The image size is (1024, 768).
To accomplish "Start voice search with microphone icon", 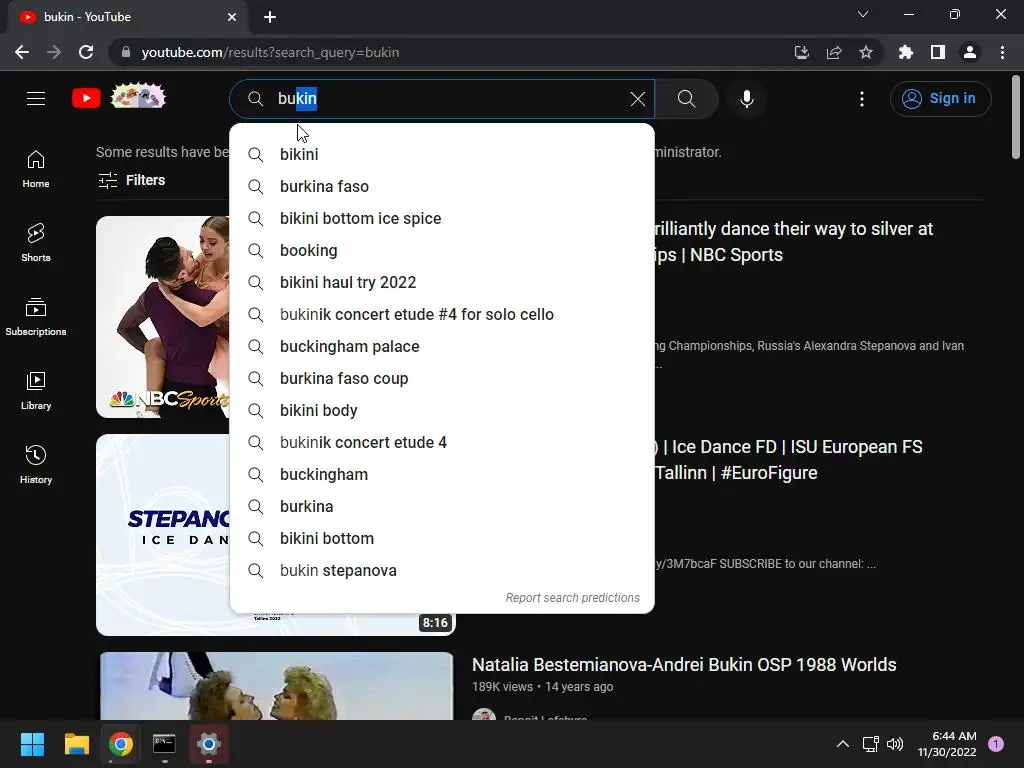I will pos(746,99).
